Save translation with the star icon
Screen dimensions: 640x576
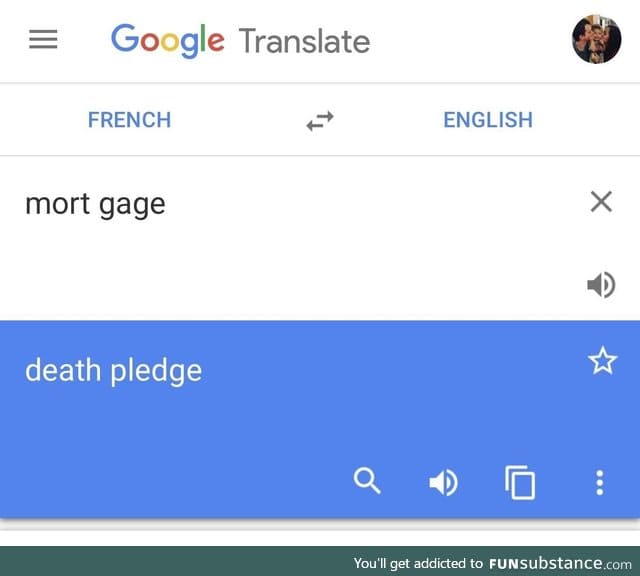[x=602, y=360]
